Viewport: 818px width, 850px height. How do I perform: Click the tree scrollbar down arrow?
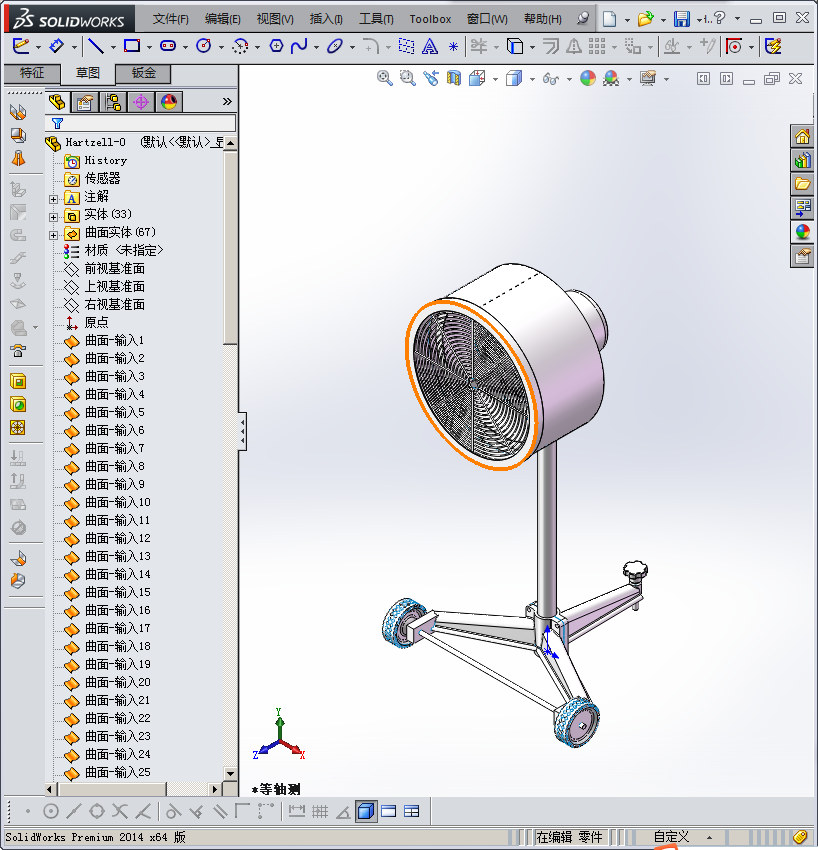pyautogui.click(x=230, y=774)
